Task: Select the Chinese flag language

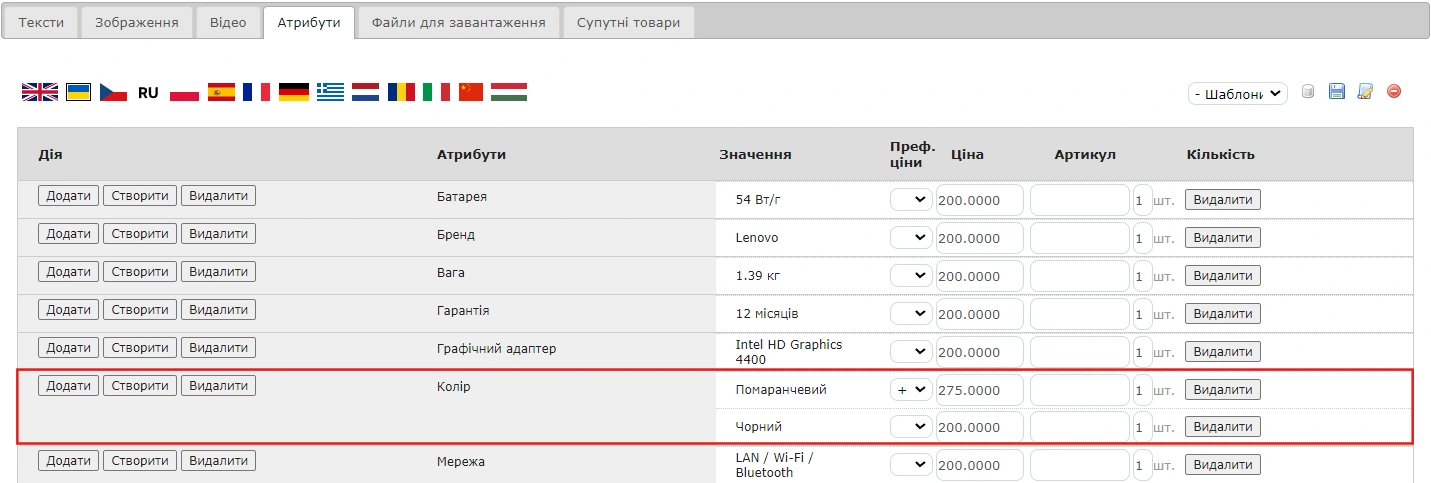Action: [x=471, y=92]
